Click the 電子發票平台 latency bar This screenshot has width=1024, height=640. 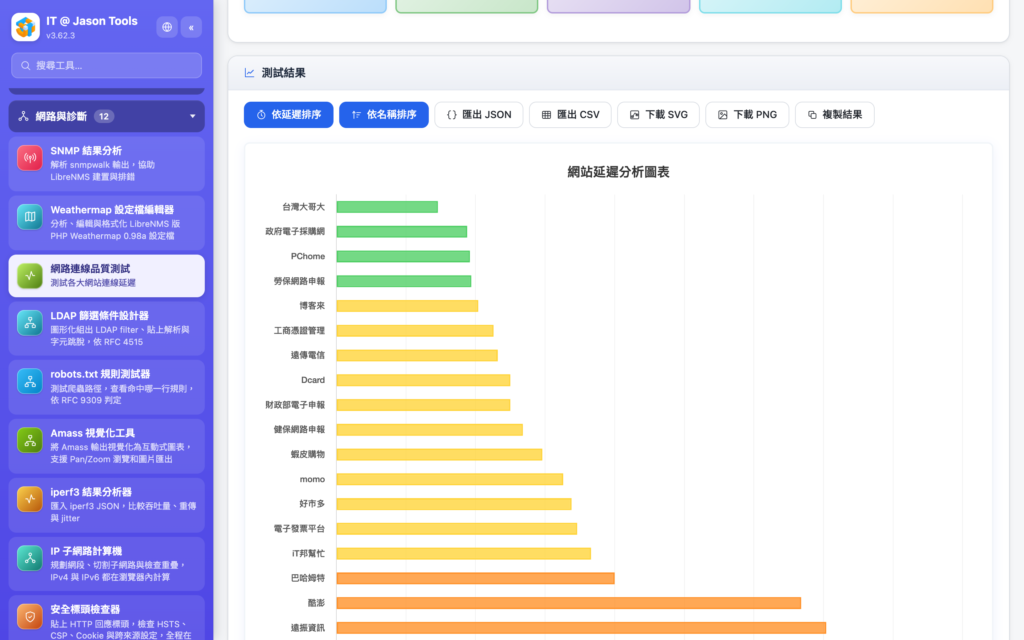456,529
